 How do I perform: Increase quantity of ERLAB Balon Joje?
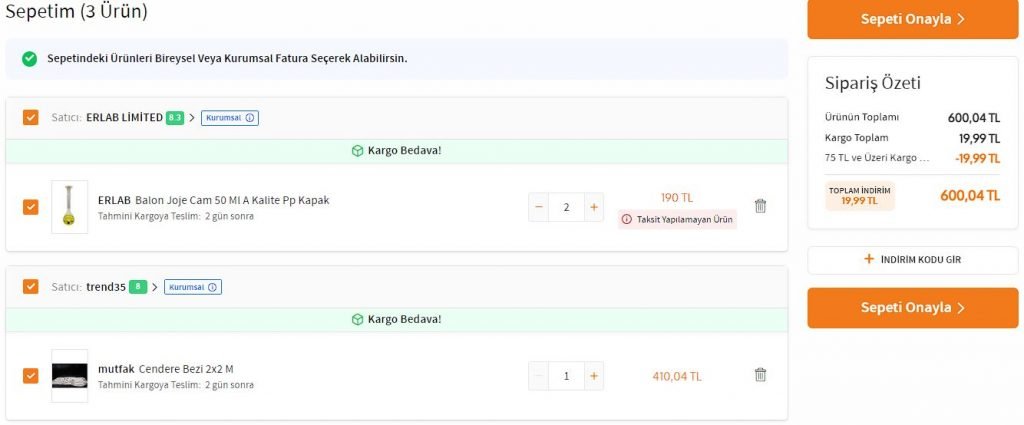click(594, 207)
